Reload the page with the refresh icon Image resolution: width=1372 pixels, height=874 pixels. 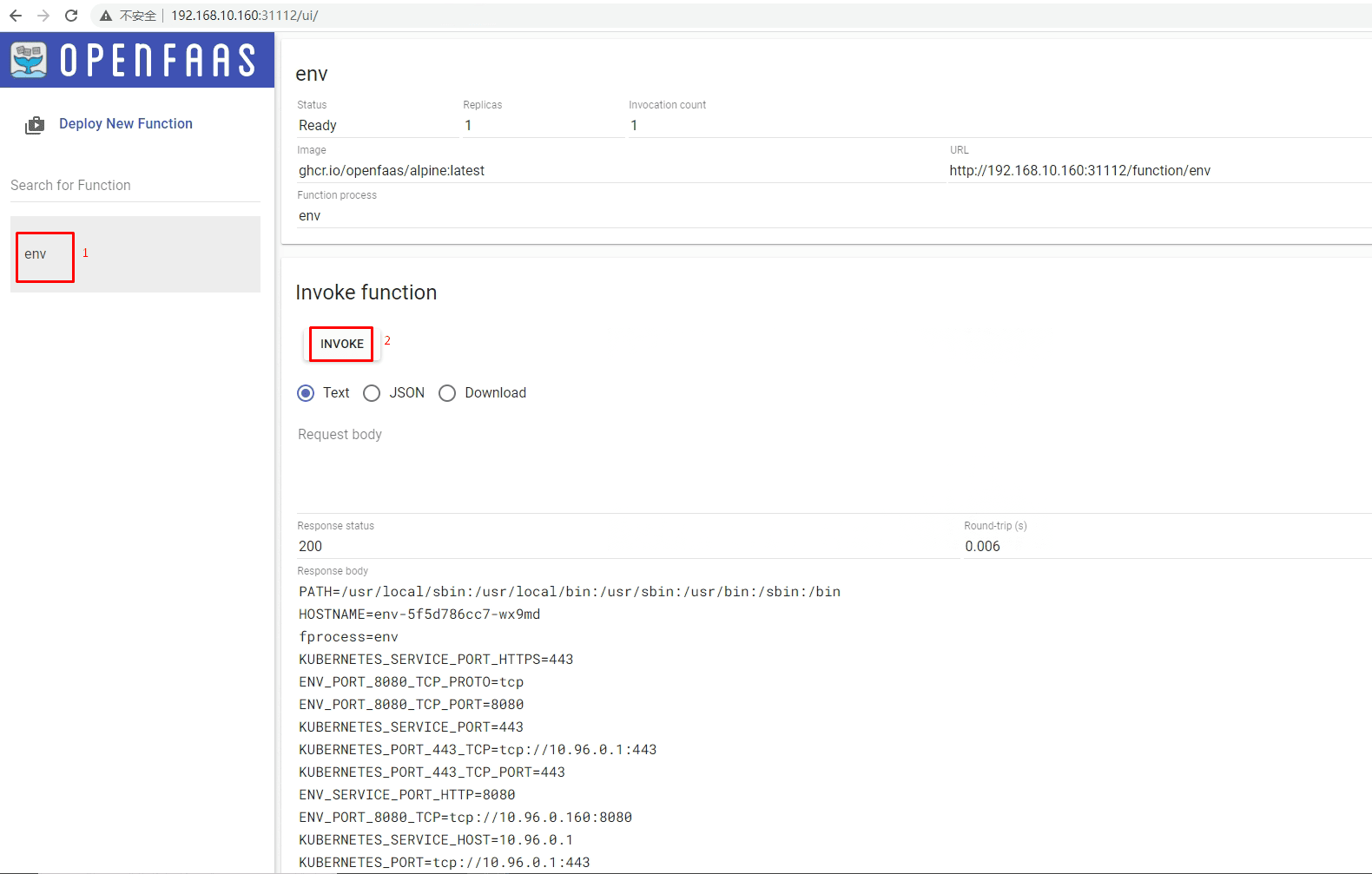coord(71,16)
